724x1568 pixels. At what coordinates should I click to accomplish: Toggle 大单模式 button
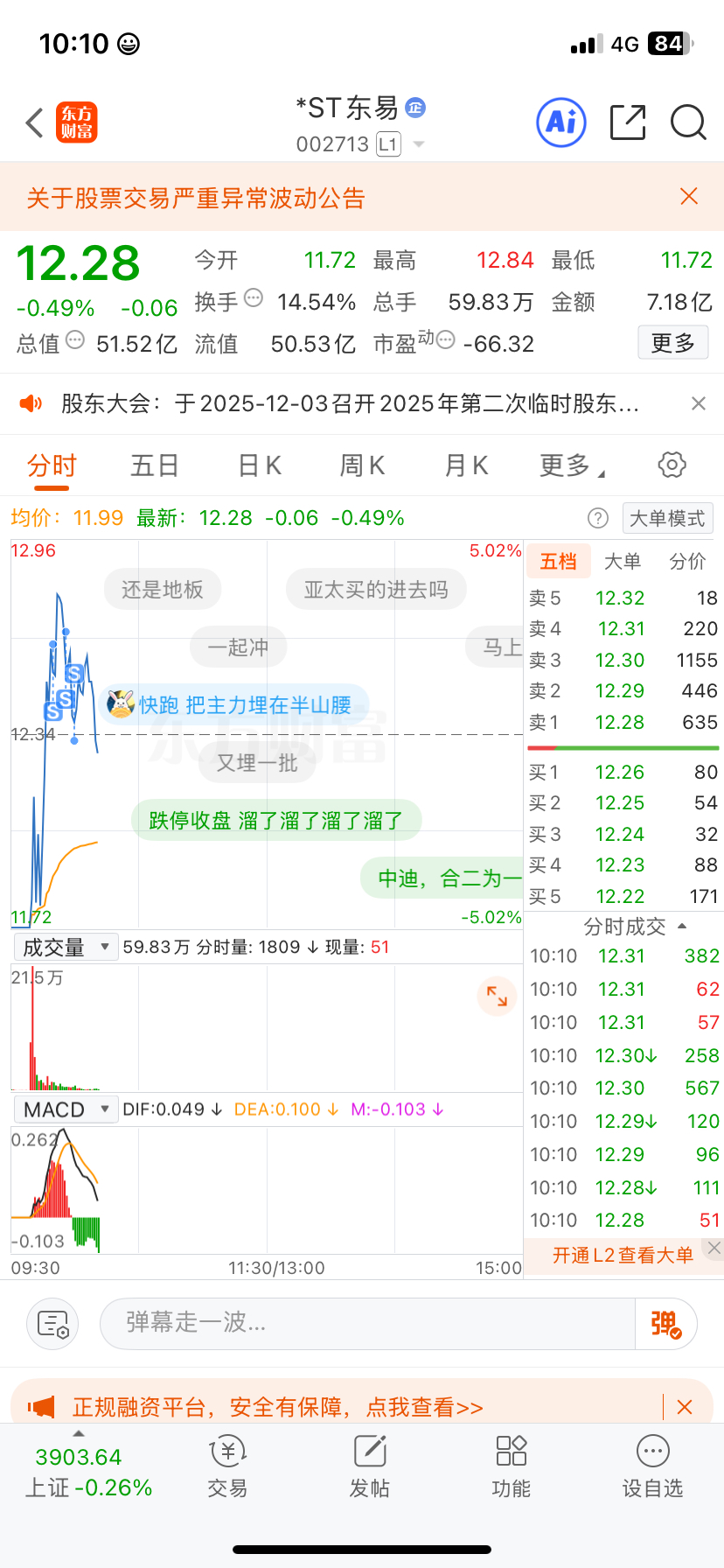(668, 518)
